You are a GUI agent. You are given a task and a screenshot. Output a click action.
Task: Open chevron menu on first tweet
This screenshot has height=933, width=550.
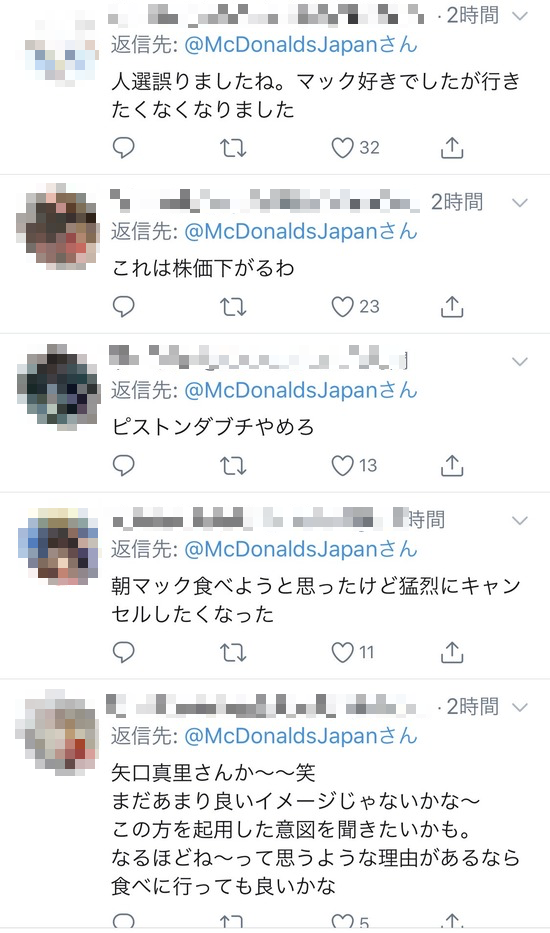520,16
